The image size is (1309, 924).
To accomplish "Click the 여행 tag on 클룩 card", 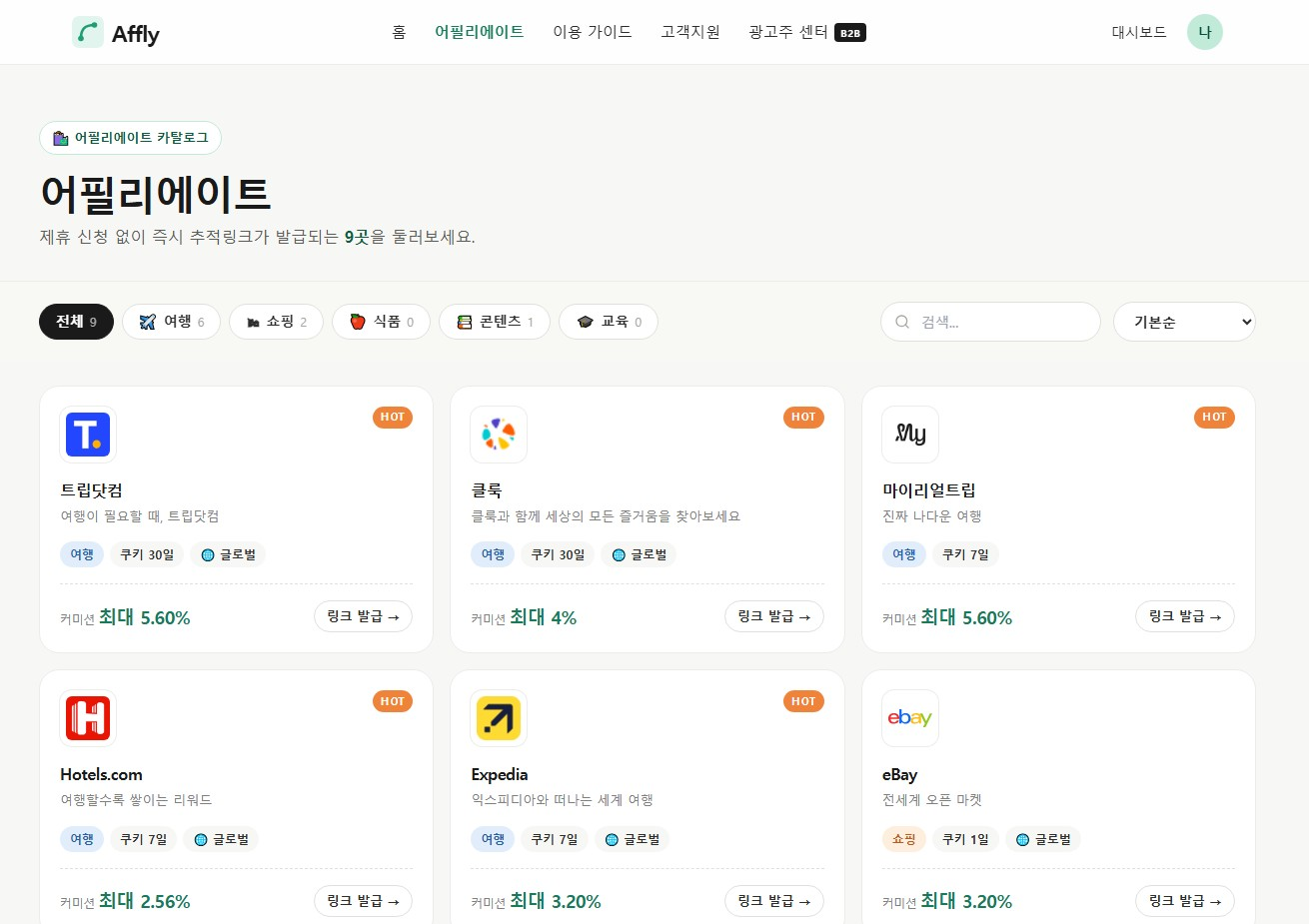I will (493, 554).
